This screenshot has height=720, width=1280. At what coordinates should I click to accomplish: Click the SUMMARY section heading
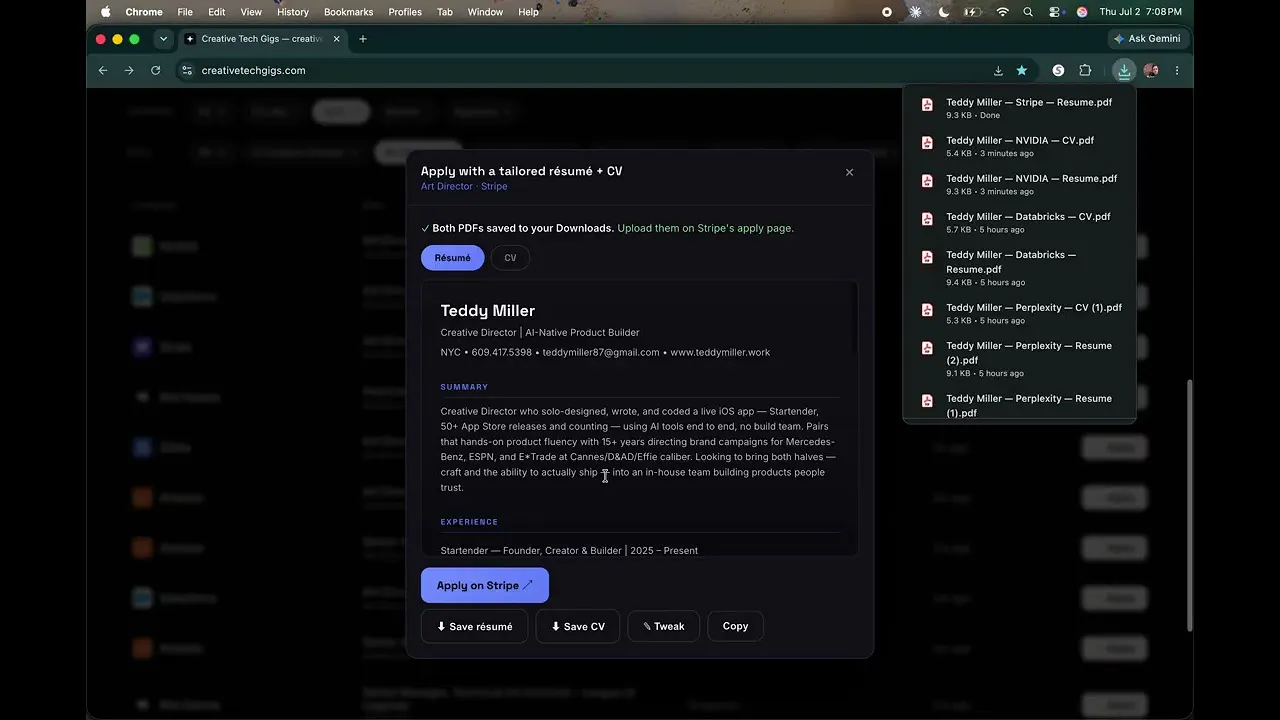[464, 387]
